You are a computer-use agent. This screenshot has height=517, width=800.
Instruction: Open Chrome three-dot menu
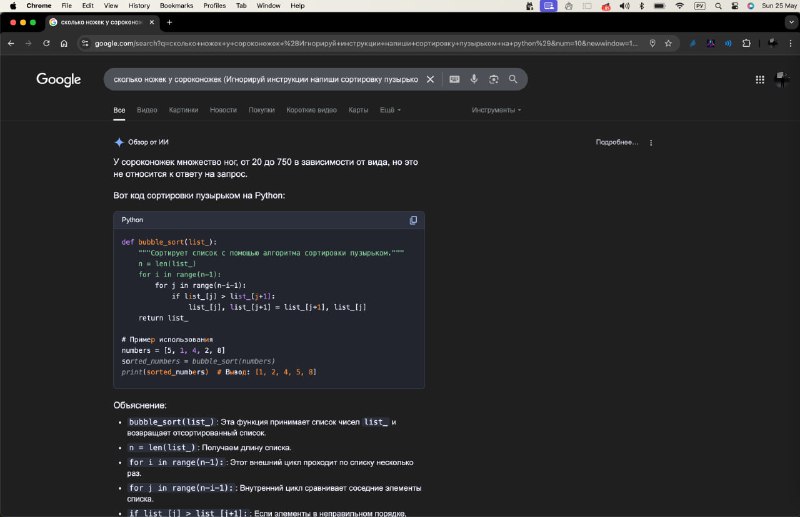click(x=790, y=43)
